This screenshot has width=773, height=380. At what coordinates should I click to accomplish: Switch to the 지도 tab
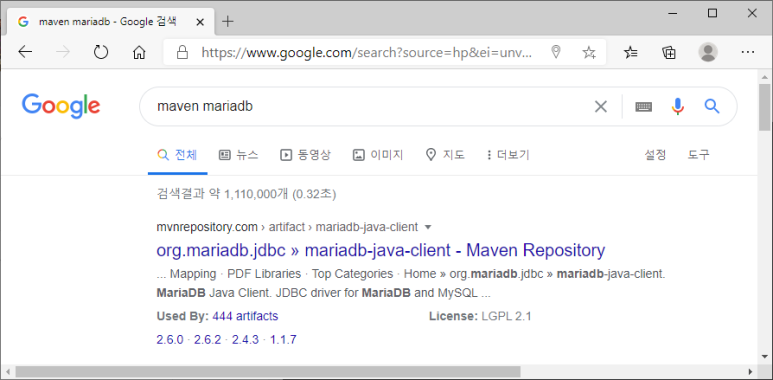pos(445,155)
